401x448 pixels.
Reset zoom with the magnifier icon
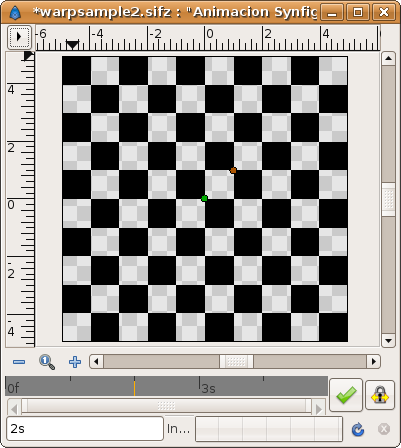(47, 362)
